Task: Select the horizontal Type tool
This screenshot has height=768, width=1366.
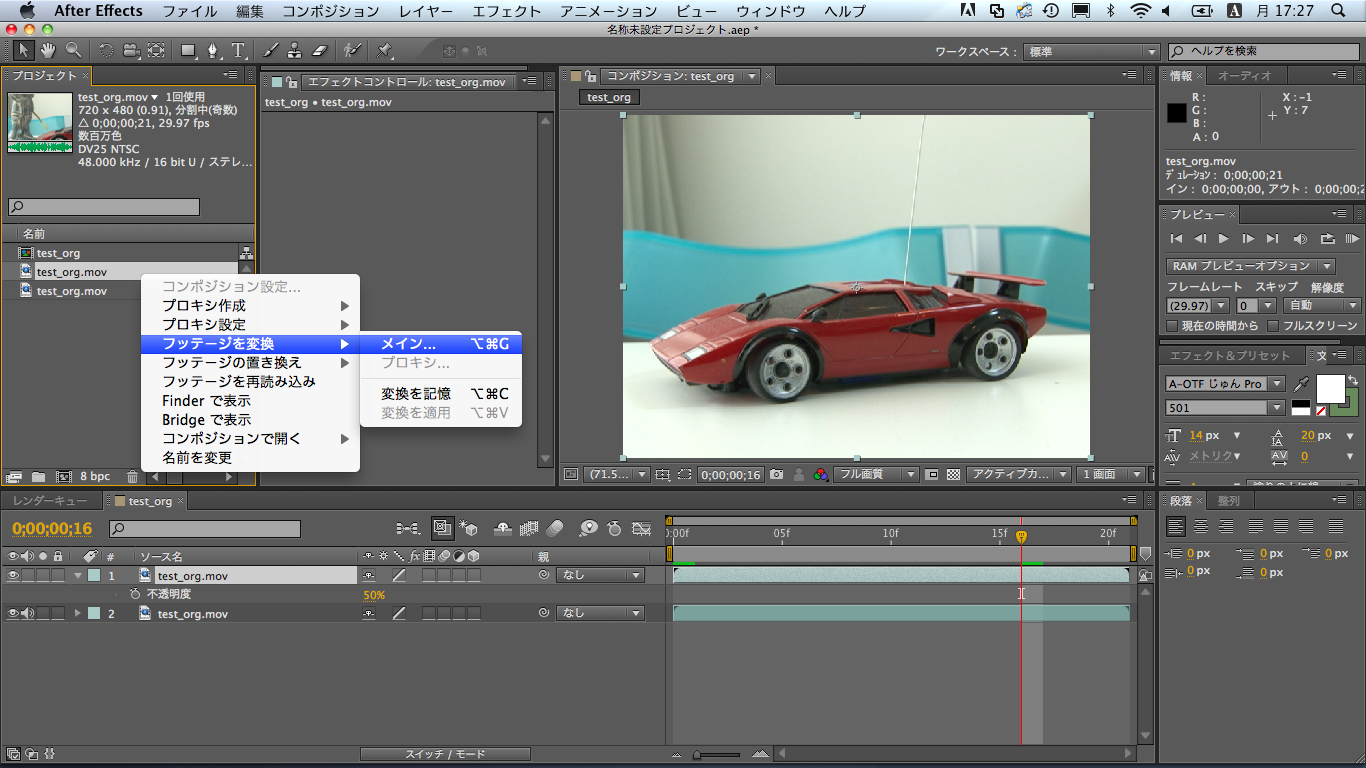Action: point(239,50)
